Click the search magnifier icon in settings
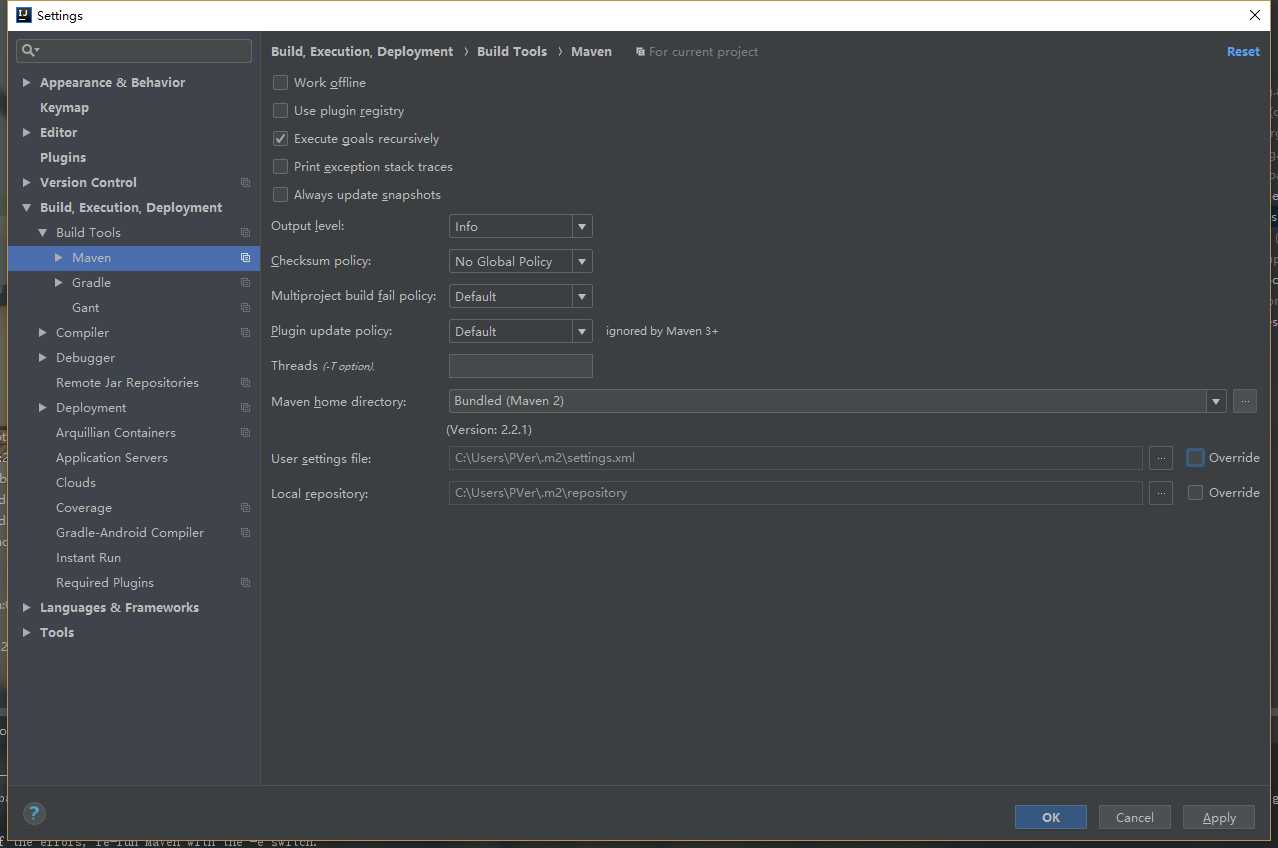Image resolution: width=1278 pixels, height=848 pixels. [x=29, y=50]
